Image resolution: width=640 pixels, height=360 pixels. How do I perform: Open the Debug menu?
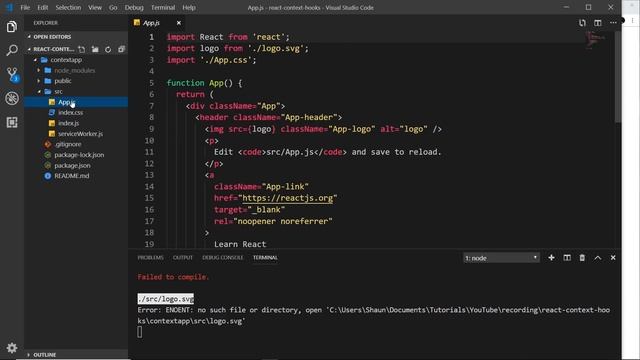(134, 7)
